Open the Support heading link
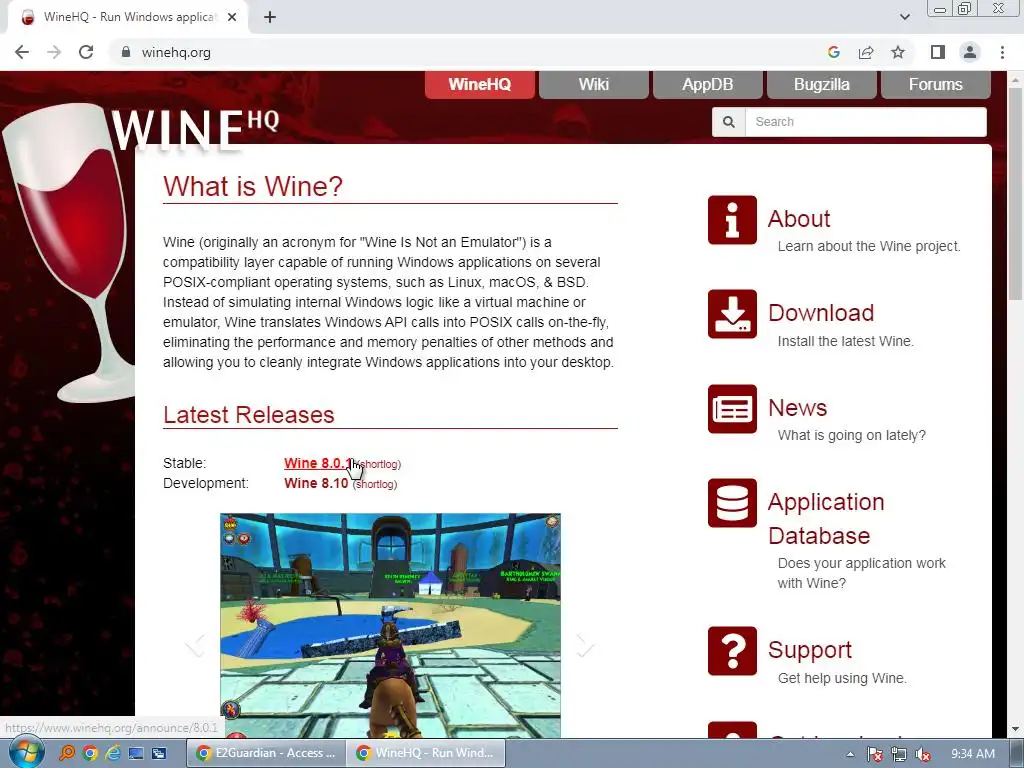Screen dimensions: 1024x768 810,650
